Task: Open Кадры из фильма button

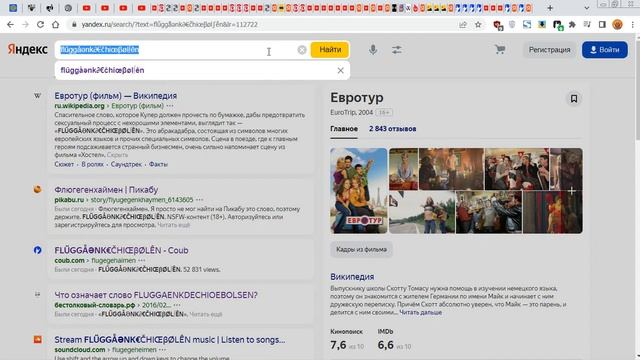Action: (361, 249)
